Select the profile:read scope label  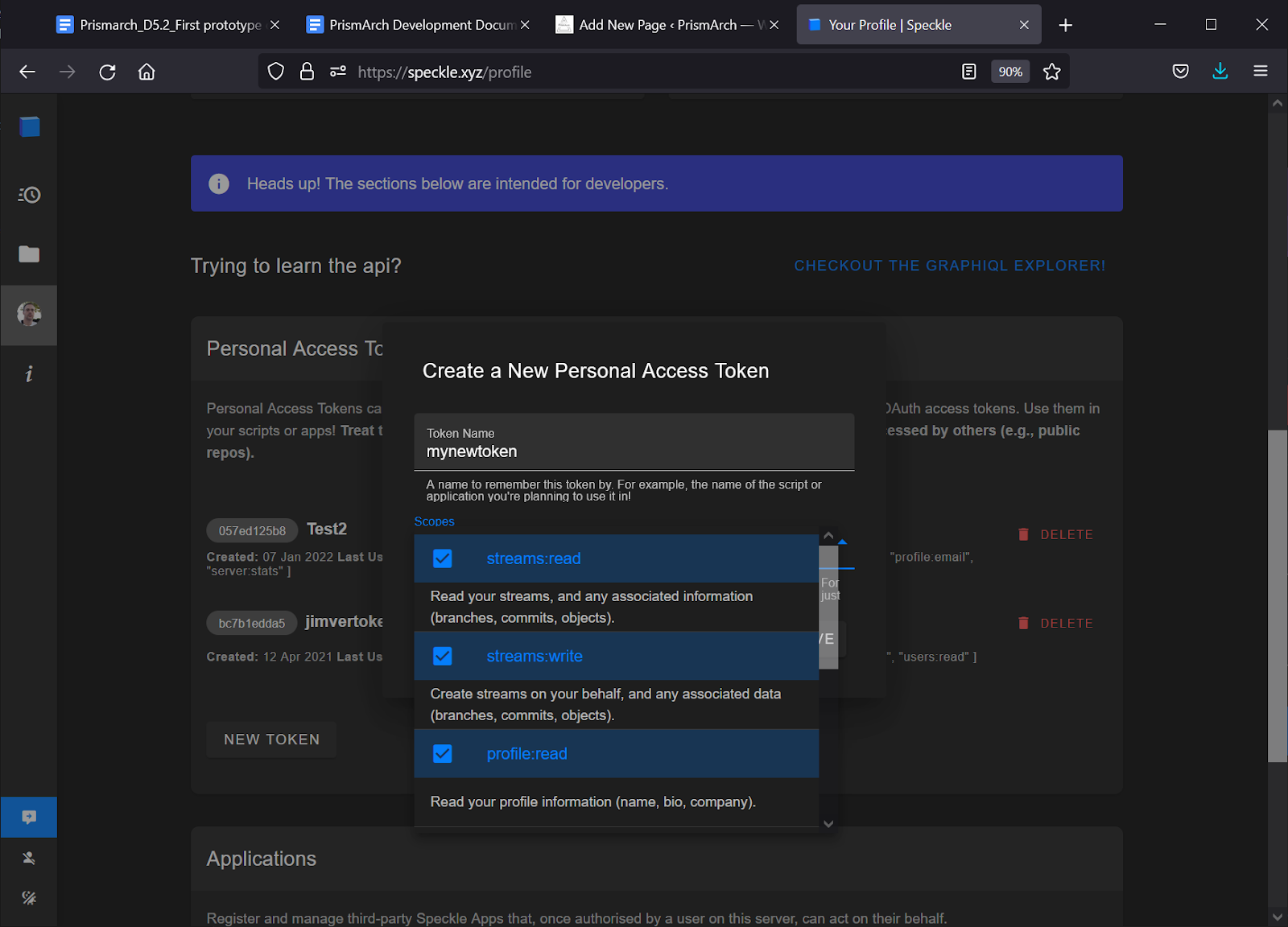(527, 753)
